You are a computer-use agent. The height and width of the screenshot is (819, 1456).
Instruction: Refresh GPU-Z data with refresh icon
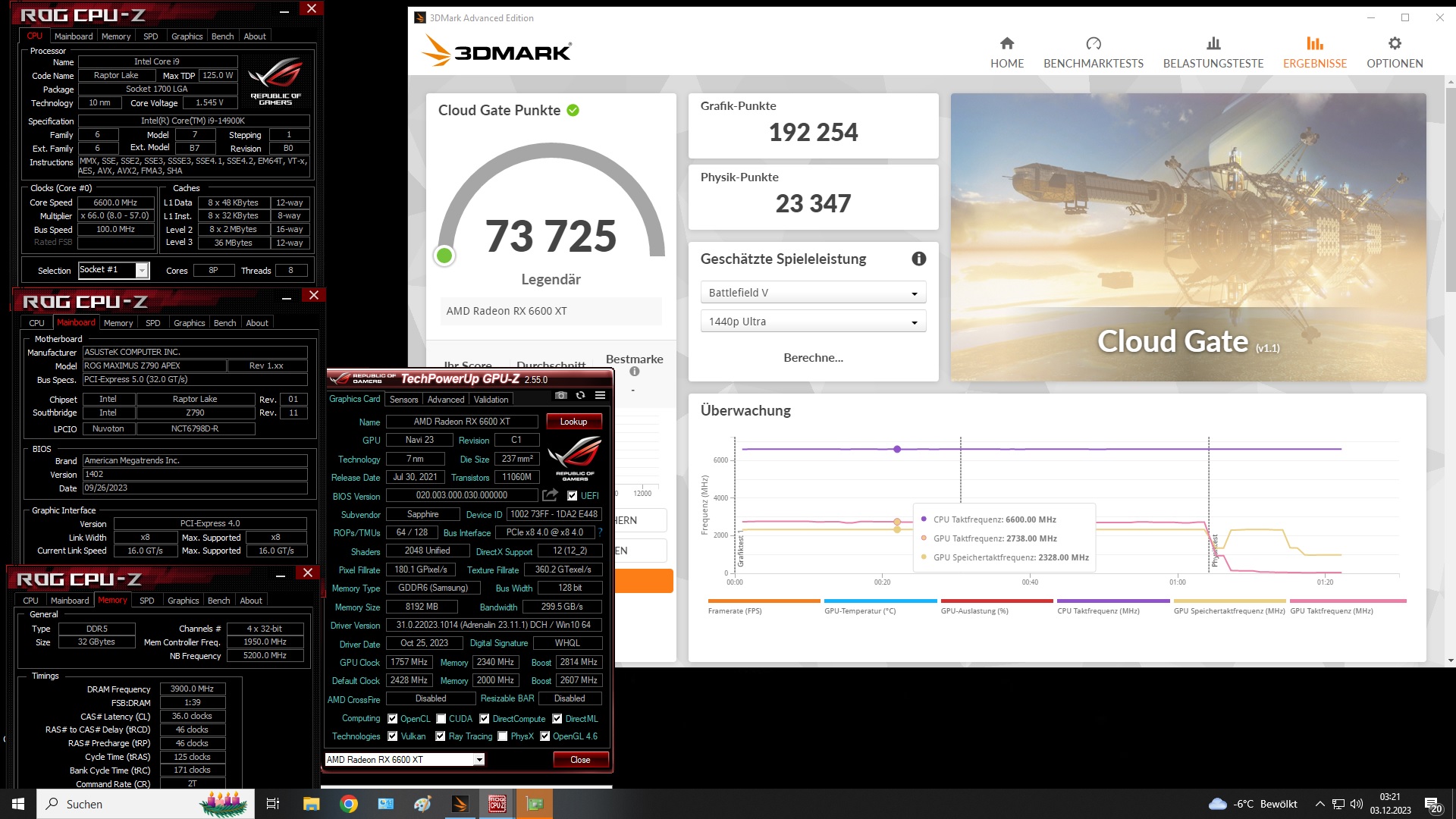click(x=580, y=395)
